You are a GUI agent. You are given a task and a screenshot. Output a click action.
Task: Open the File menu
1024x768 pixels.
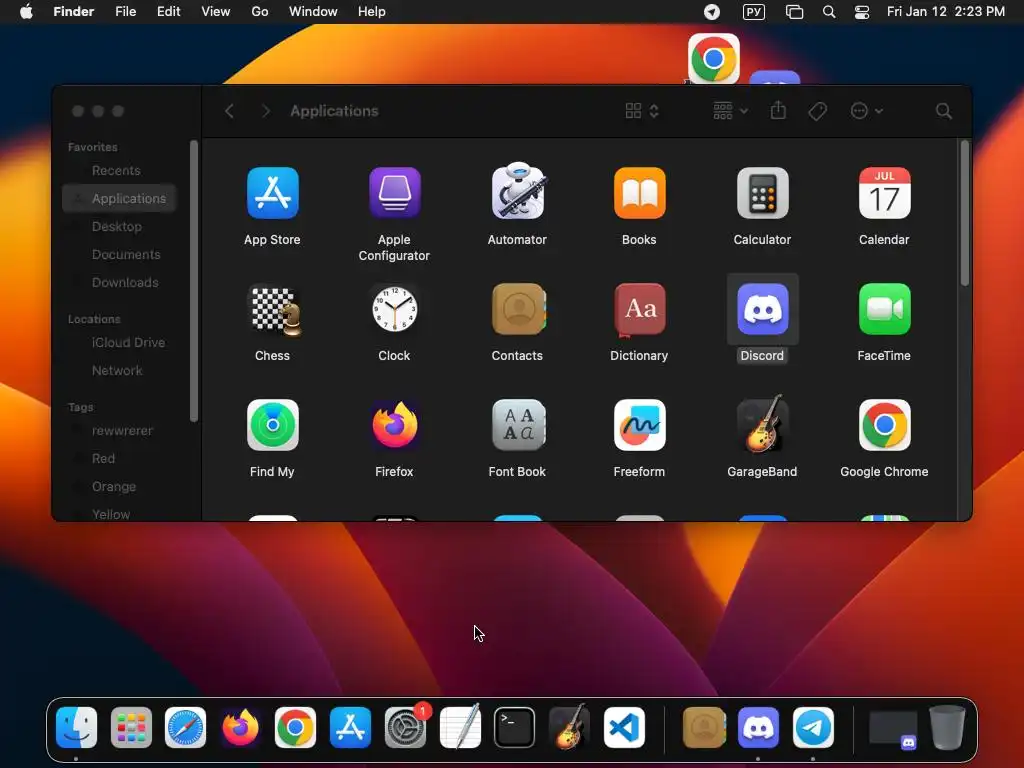tap(125, 11)
